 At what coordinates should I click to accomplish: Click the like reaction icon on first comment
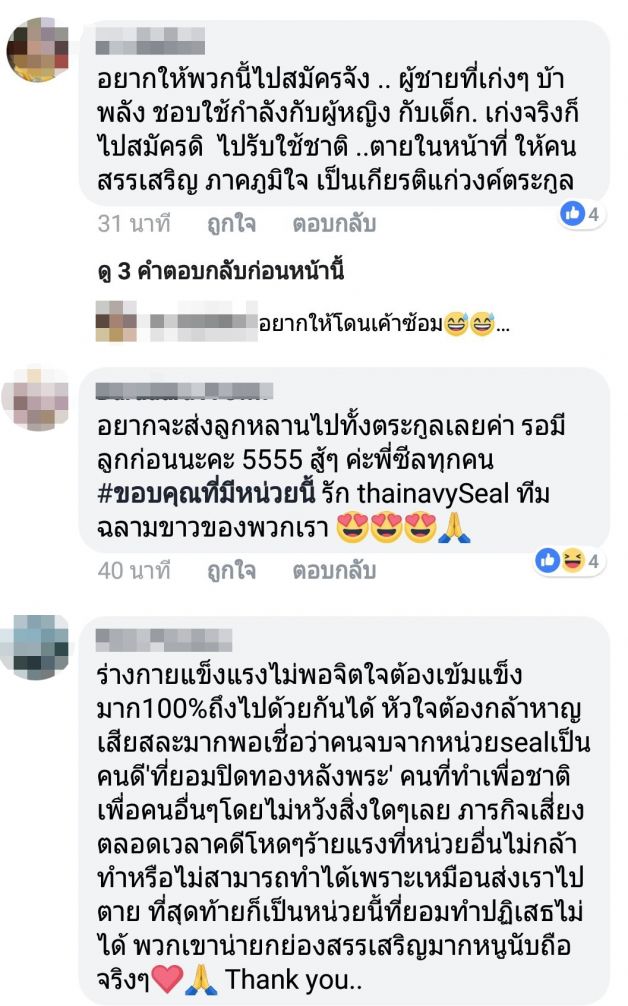click(572, 213)
